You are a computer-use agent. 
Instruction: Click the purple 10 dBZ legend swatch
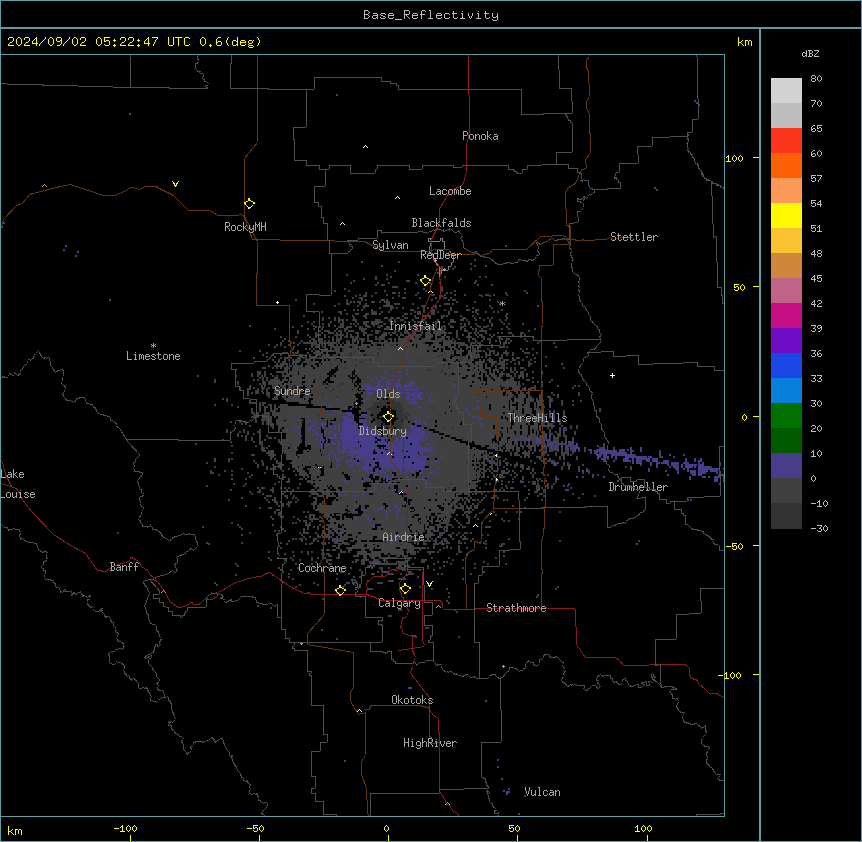(x=786, y=466)
